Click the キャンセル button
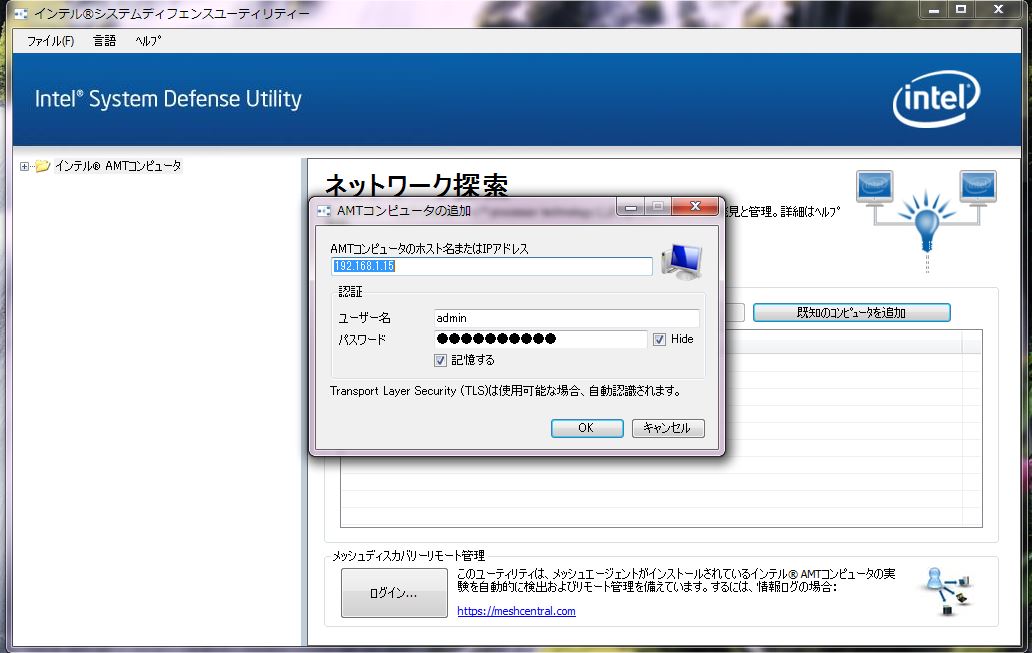The width and height of the screenshot is (1032, 653). (668, 428)
